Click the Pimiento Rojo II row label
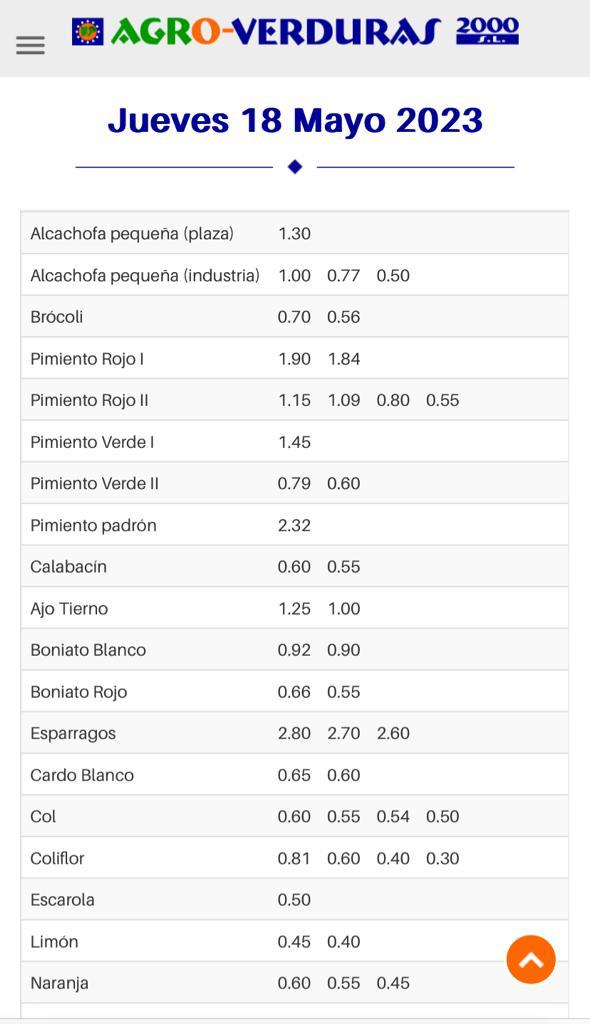The image size is (590, 1024). (x=90, y=400)
